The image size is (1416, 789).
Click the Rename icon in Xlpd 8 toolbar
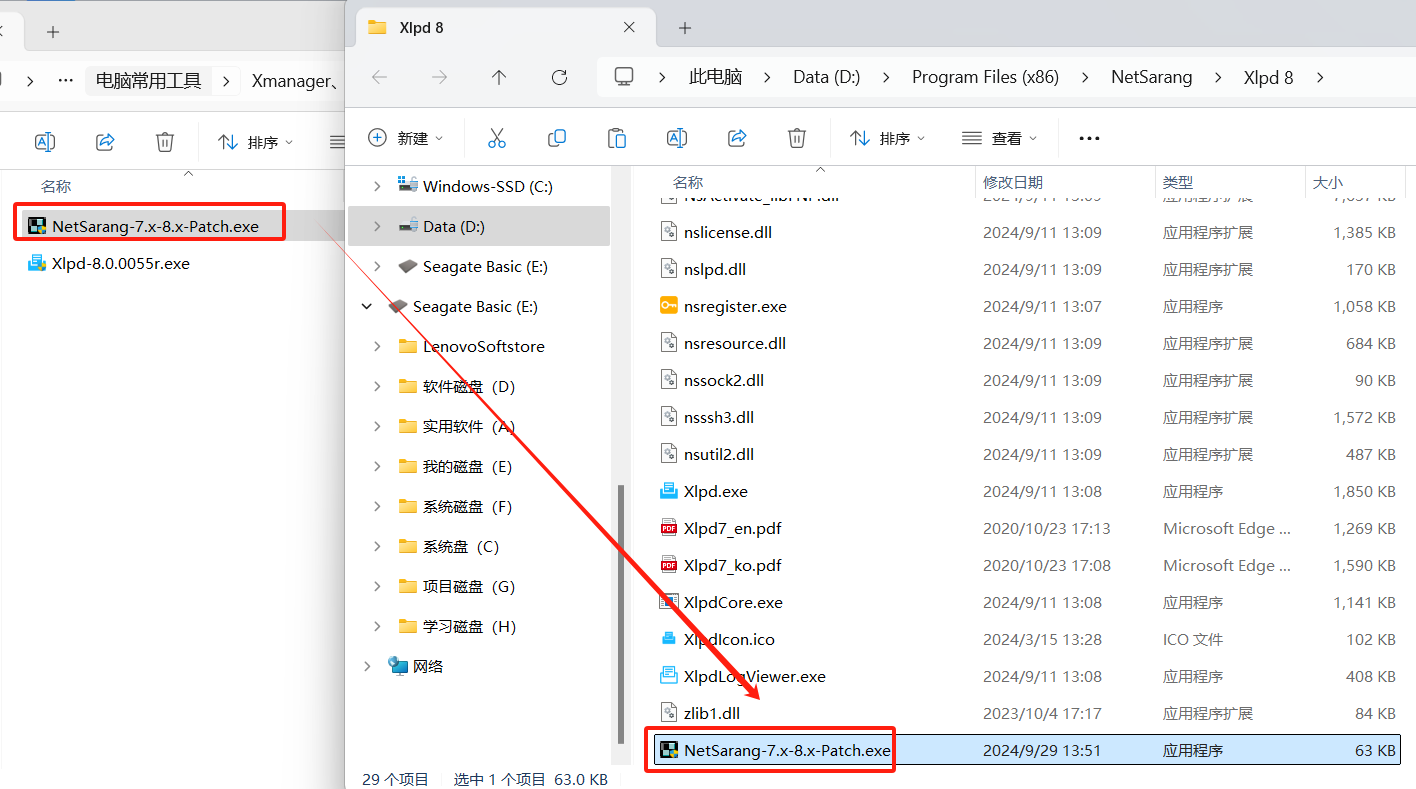[x=677, y=138]
